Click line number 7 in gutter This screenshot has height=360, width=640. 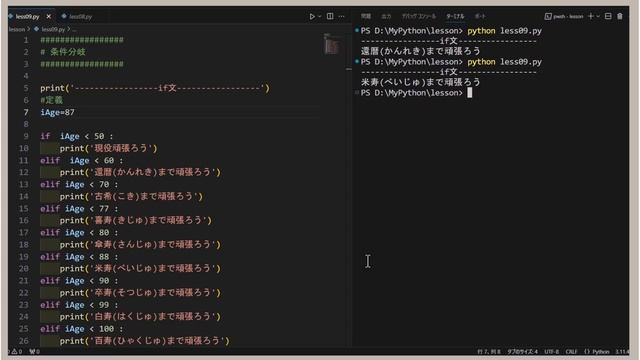[26, 112]
